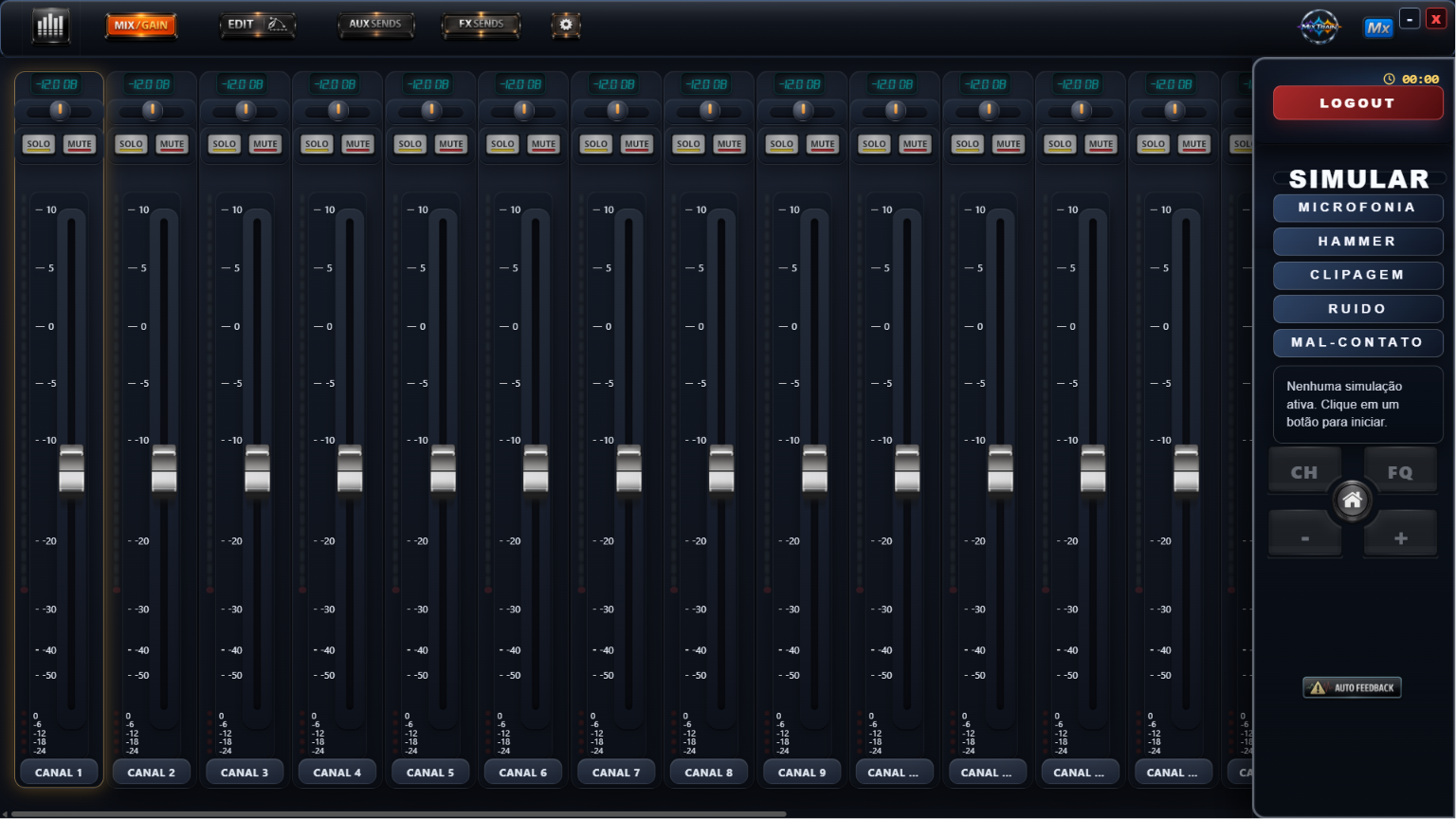Select the CANAL 6 label button
This screenshot has height=819, width=1456.
[523, 773]
